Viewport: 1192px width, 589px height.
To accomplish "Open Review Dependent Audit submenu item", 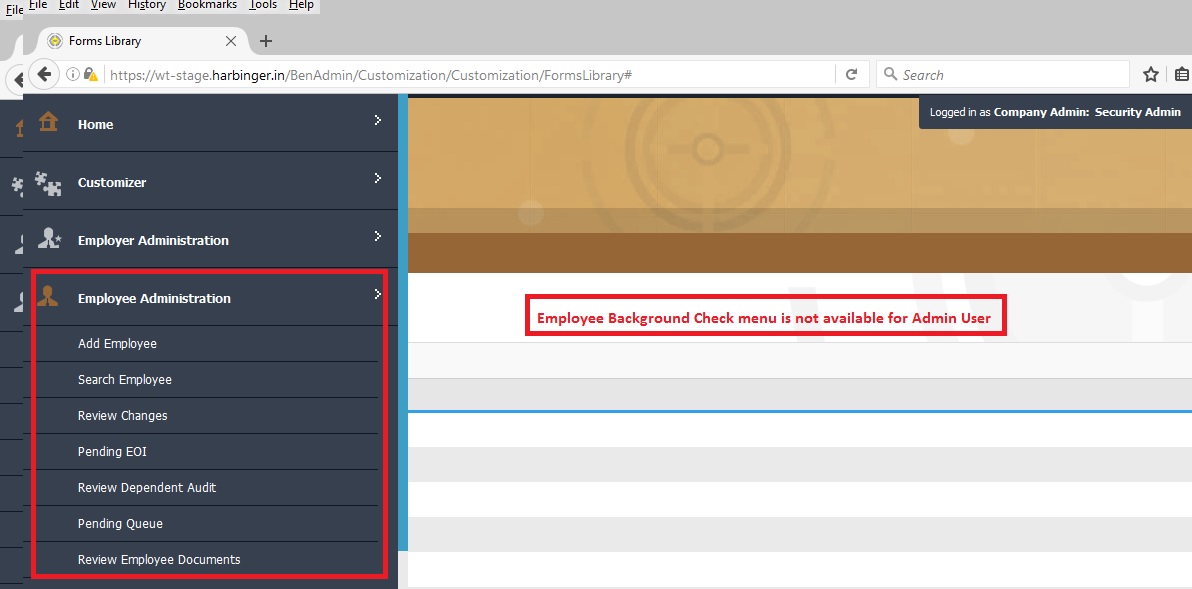I will [x=147, y=487].
